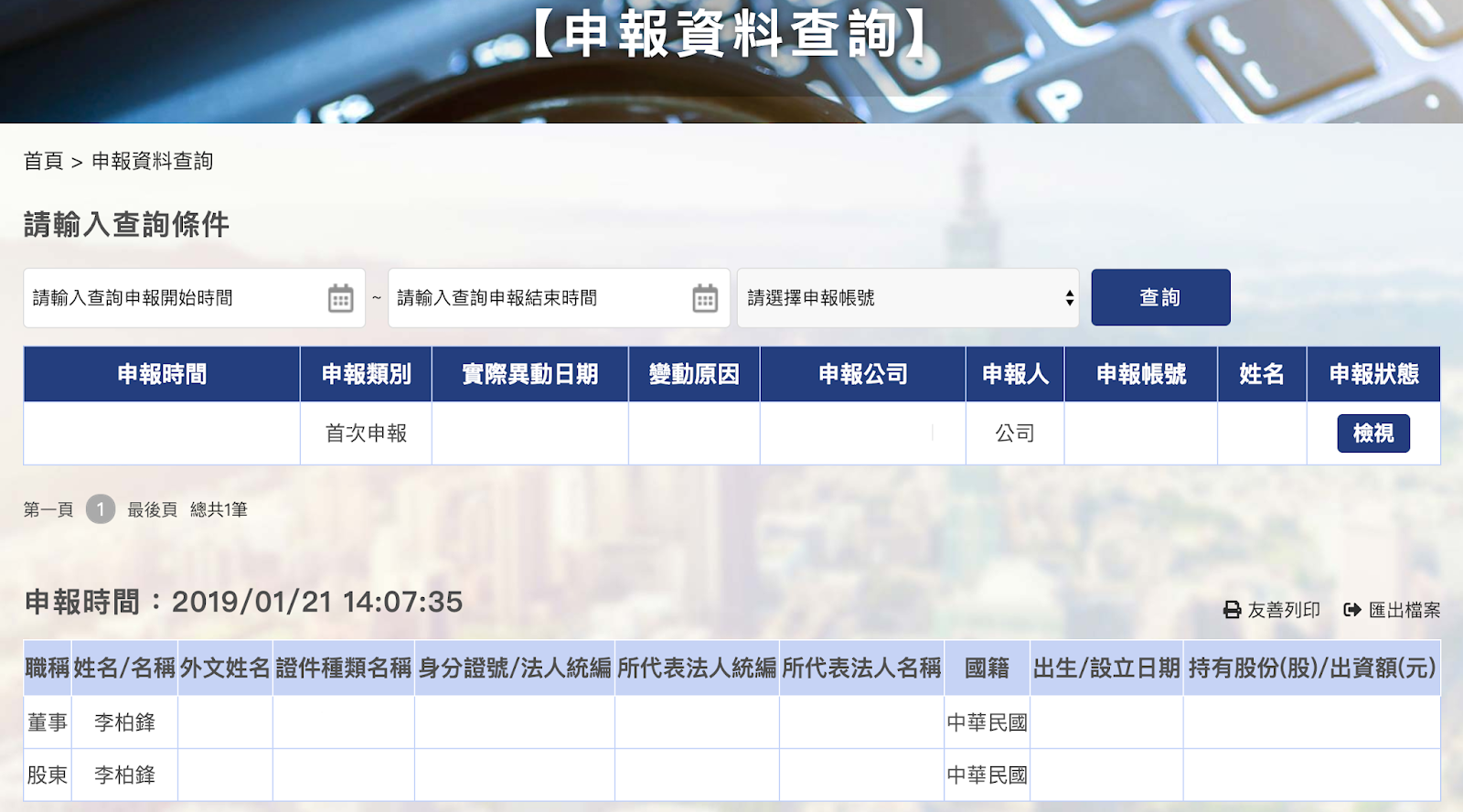1463x812 pixels.
Task: Go to 首頁 via breadcrumb
Action: point(43,161)
